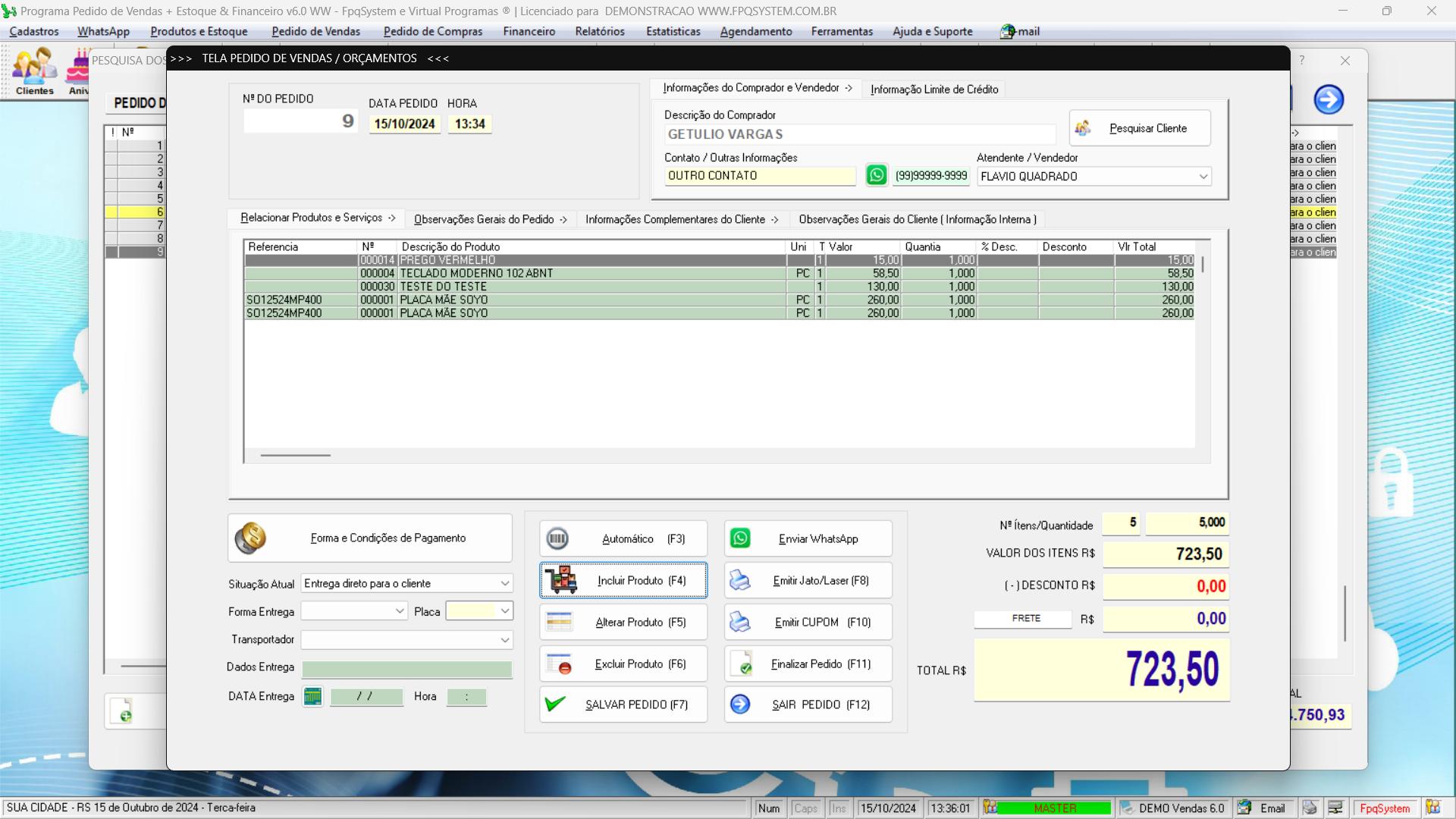
Task: Switch to Observações Gerais do Pedido tab
Action: point(490,219)
